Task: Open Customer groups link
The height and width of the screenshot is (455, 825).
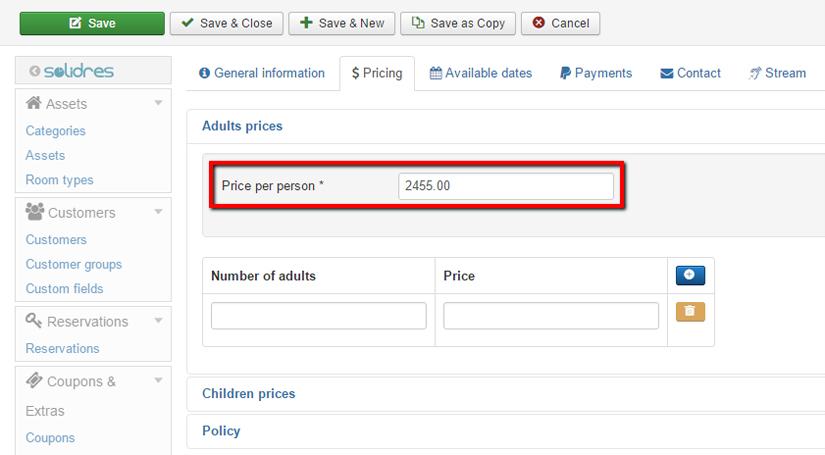Action: tap(74, 264)
